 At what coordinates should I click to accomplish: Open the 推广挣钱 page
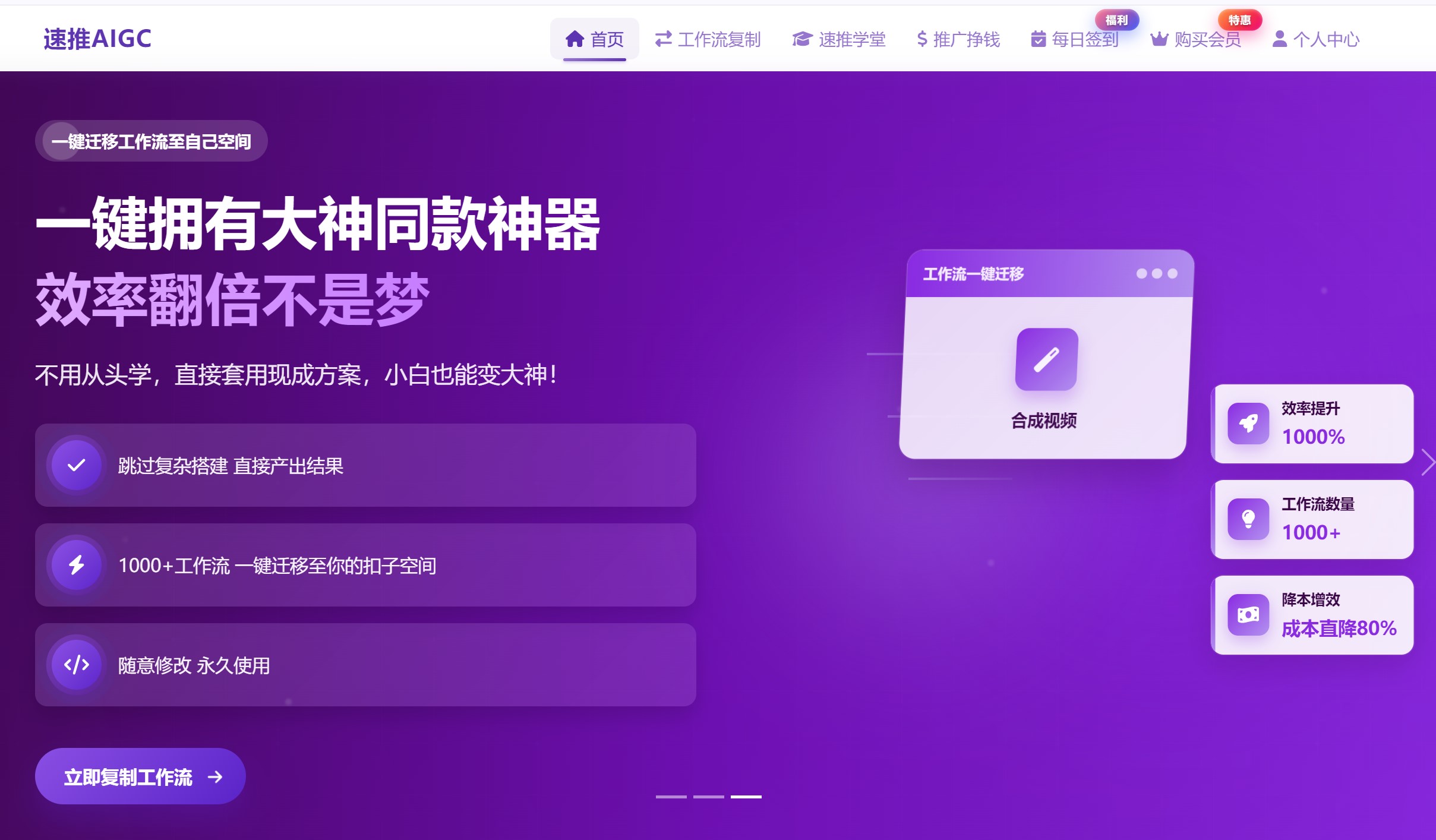coord(958,39)
